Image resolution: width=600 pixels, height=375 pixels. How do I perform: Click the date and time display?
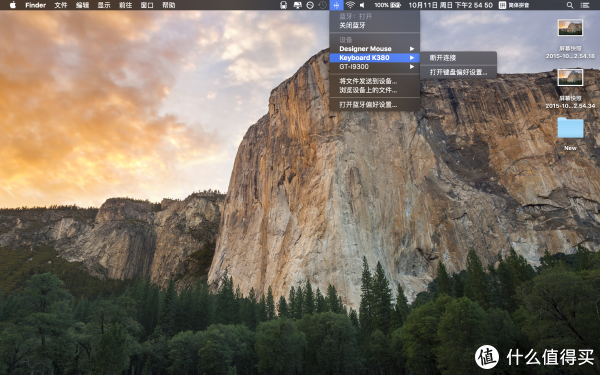pos(450,5)
